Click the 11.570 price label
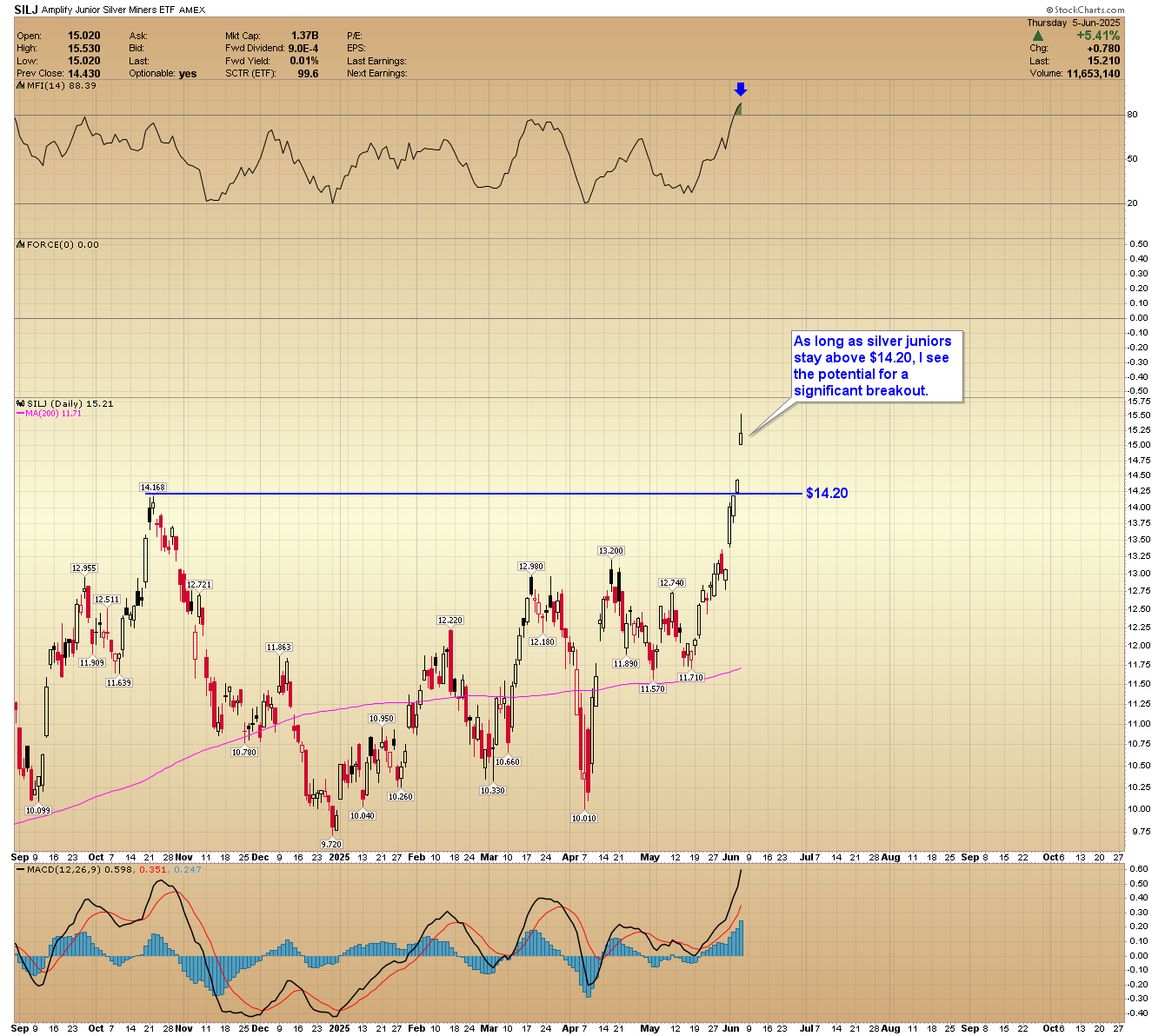This screenshot has width=1165, height=1036. pos(652,689)
